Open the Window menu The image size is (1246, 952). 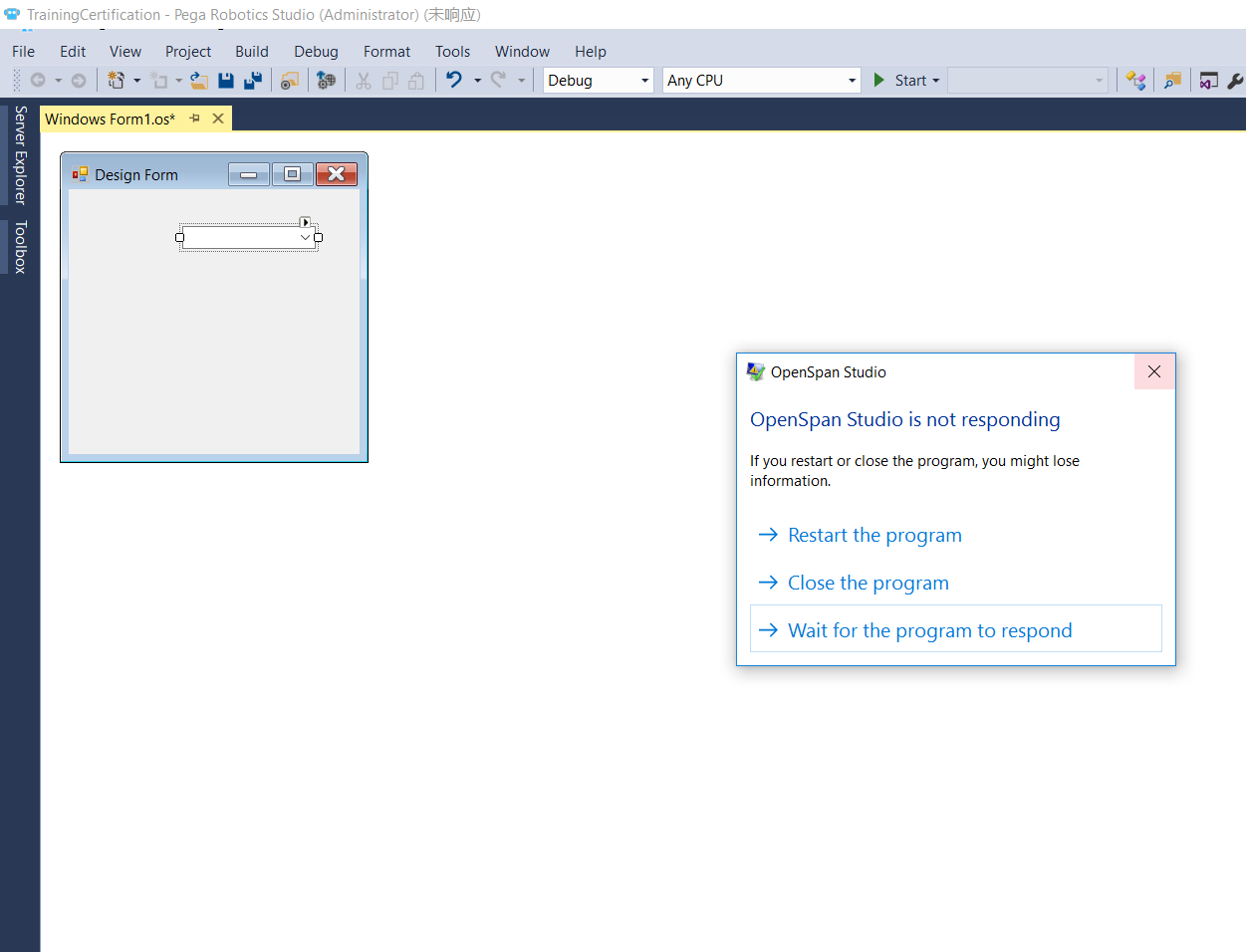point(522,52)
